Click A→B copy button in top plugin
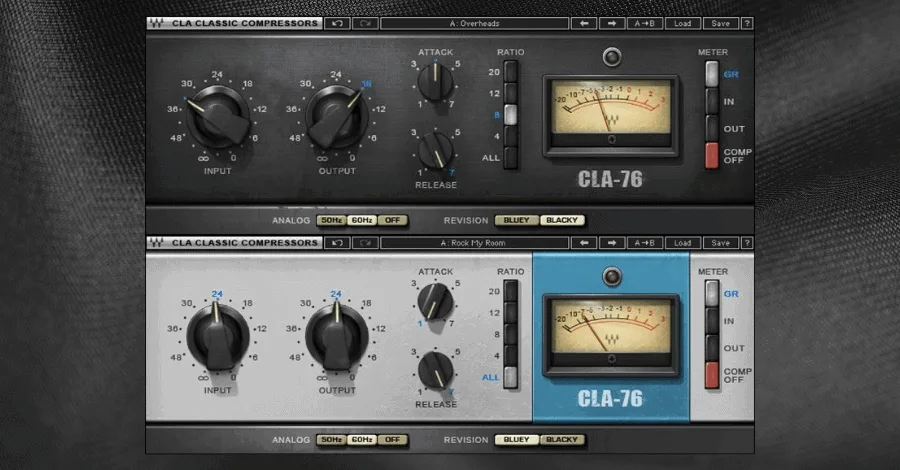900x470 pixels. [645, 24]
